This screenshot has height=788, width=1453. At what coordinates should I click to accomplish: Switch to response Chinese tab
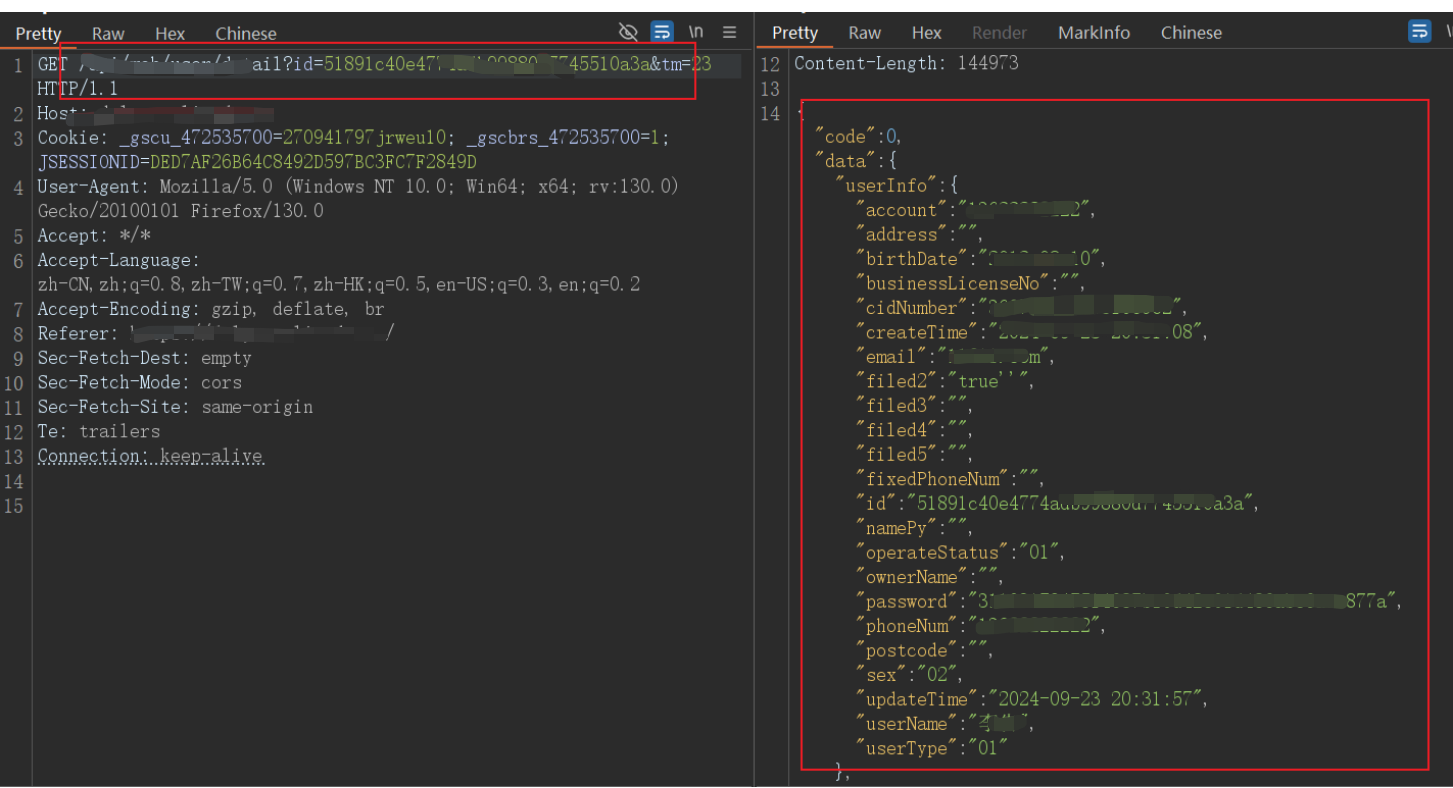point(1191,32)
